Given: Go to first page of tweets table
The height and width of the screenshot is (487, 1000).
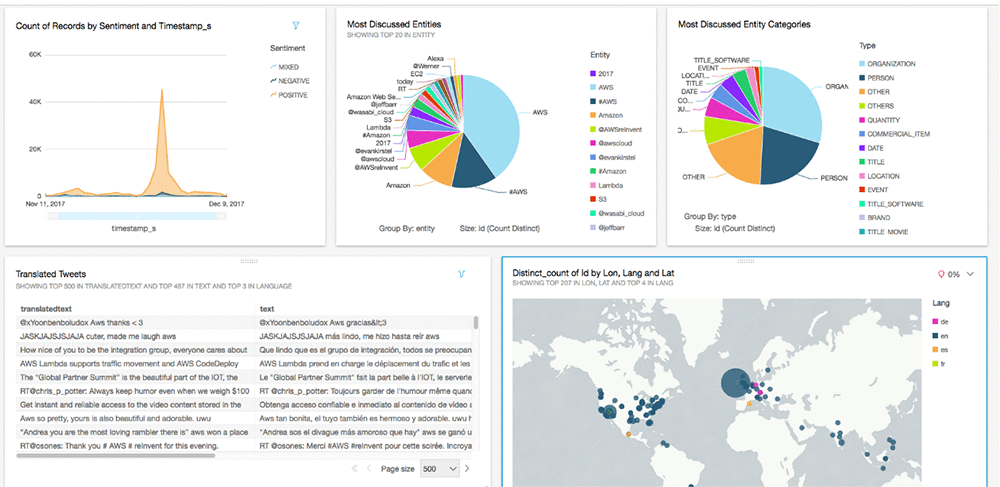Looking at the screenshot, I should (355, 469).
